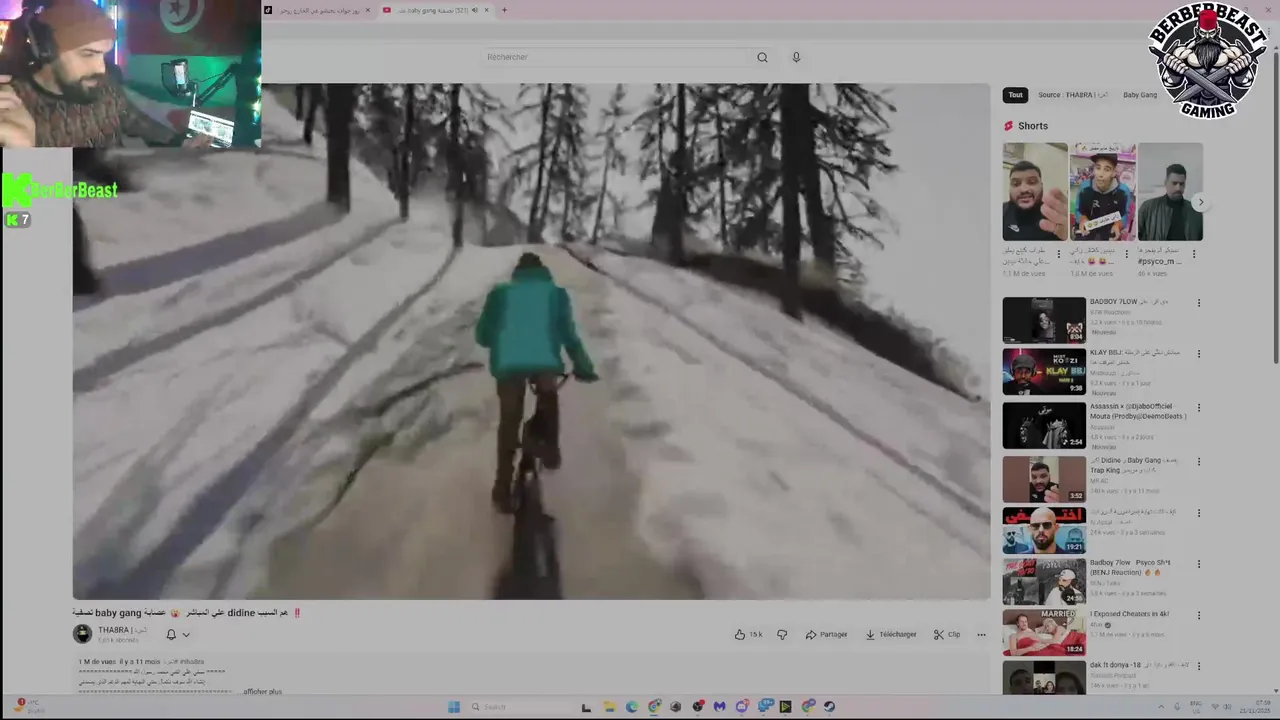The height and width of the screenshot is (720, 1280).
Task: Activate voice search microphone icon
Action: (x=796, y=57)
